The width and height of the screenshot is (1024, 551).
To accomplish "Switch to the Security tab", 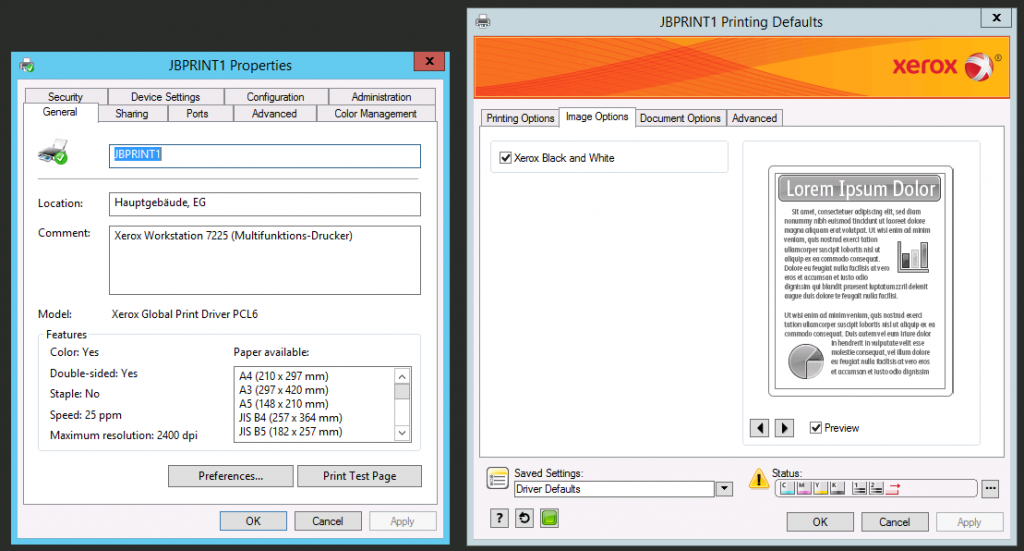I will pyautogui.click(x=65, y=97).
